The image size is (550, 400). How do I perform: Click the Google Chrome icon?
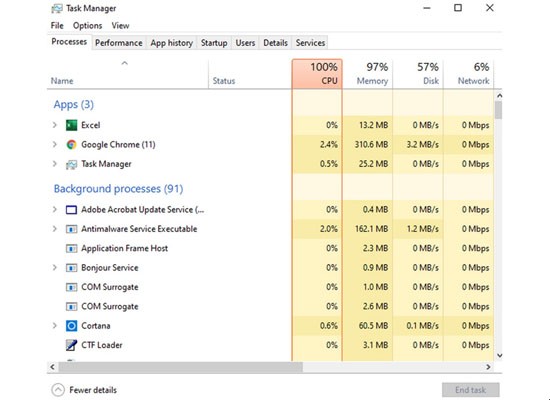pyautogui.click(x=71, y=145)
